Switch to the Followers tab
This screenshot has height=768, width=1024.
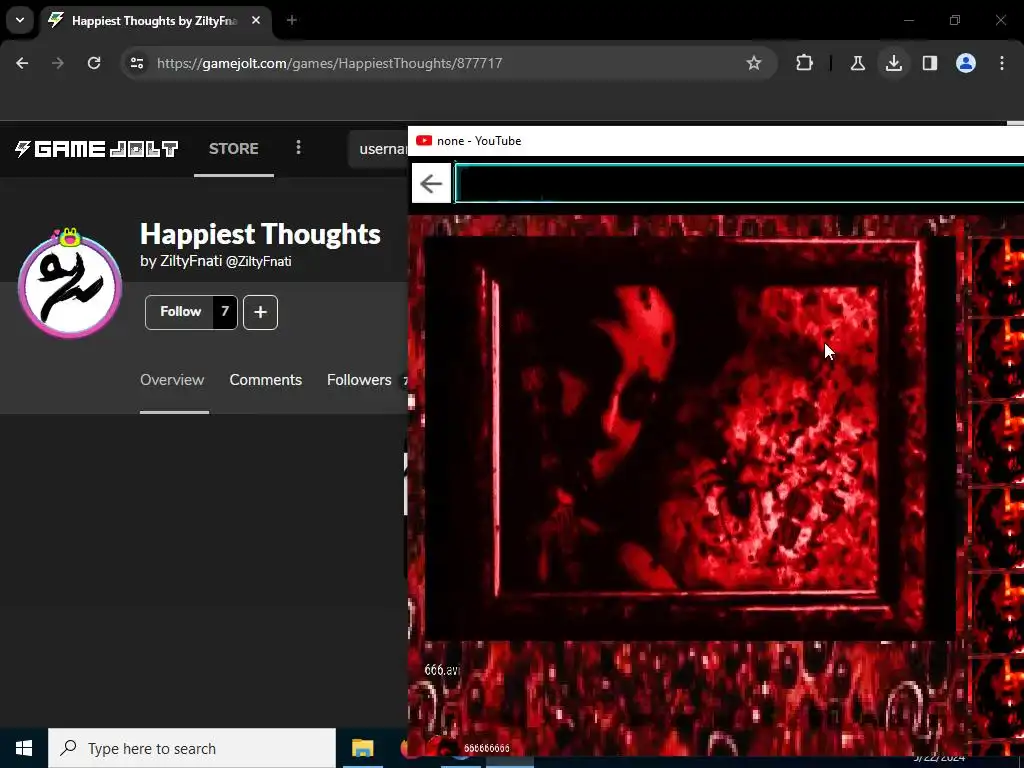pos(359,380)
